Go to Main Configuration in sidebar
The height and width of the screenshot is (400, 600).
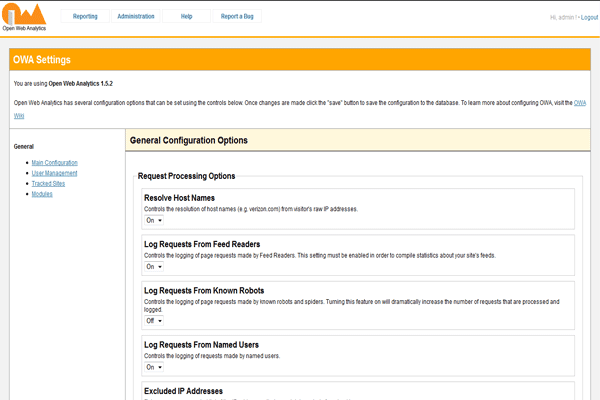click(x=54, y=162)
